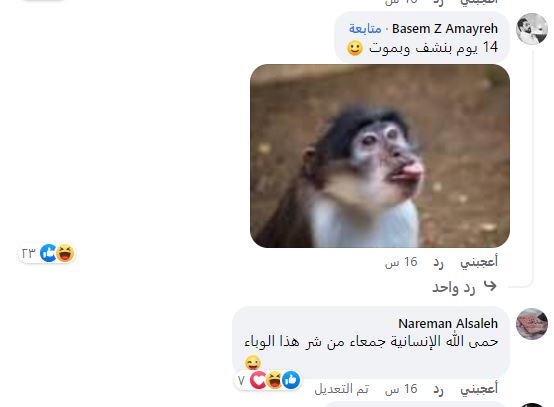This screenshot has height=407, width=554.
Task: Like Nareman Alsaleh's comment using أعجبني
Action: click(x=479, y=389)
